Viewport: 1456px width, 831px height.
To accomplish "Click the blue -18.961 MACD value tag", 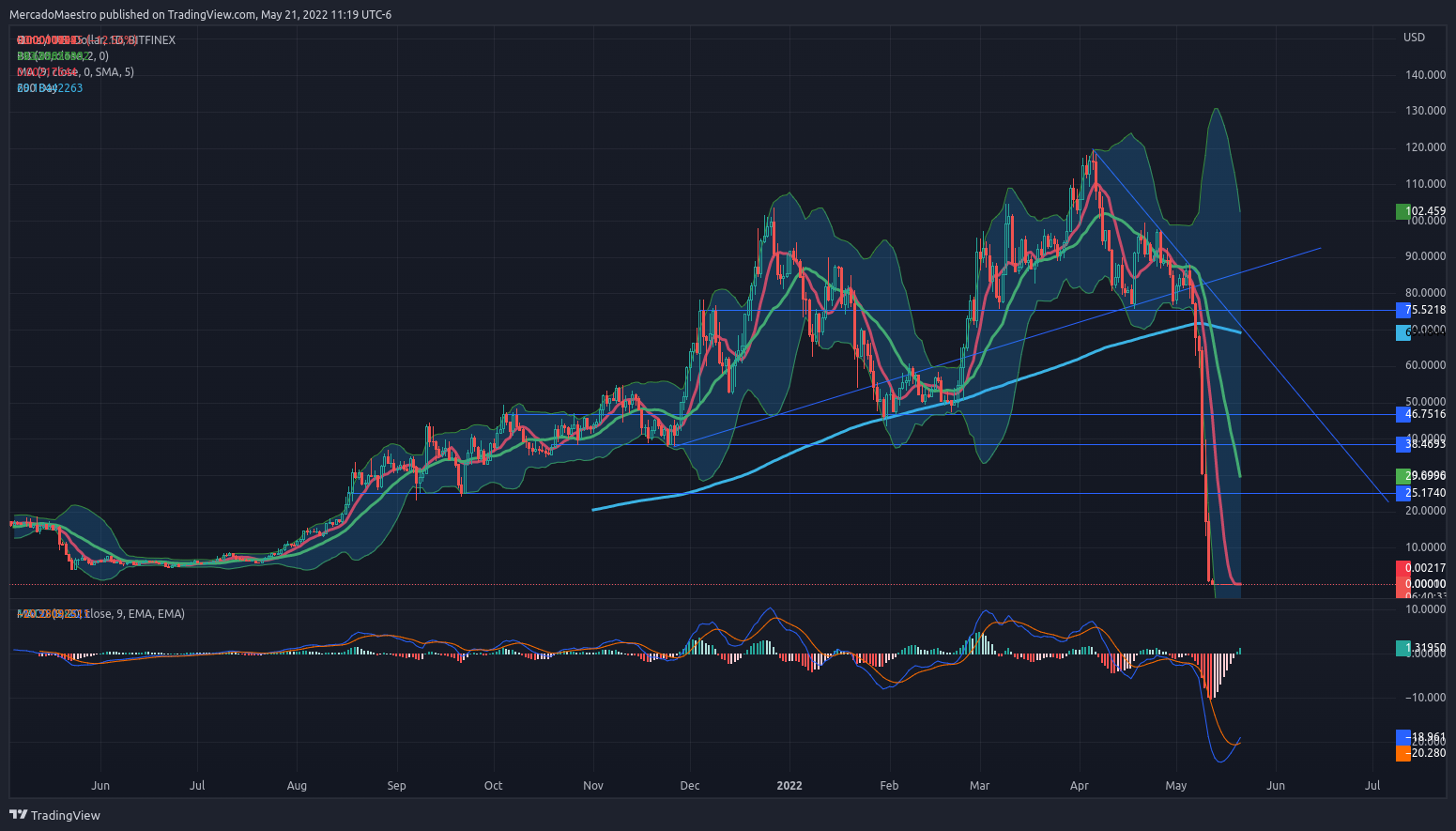I will [1420, 738].
